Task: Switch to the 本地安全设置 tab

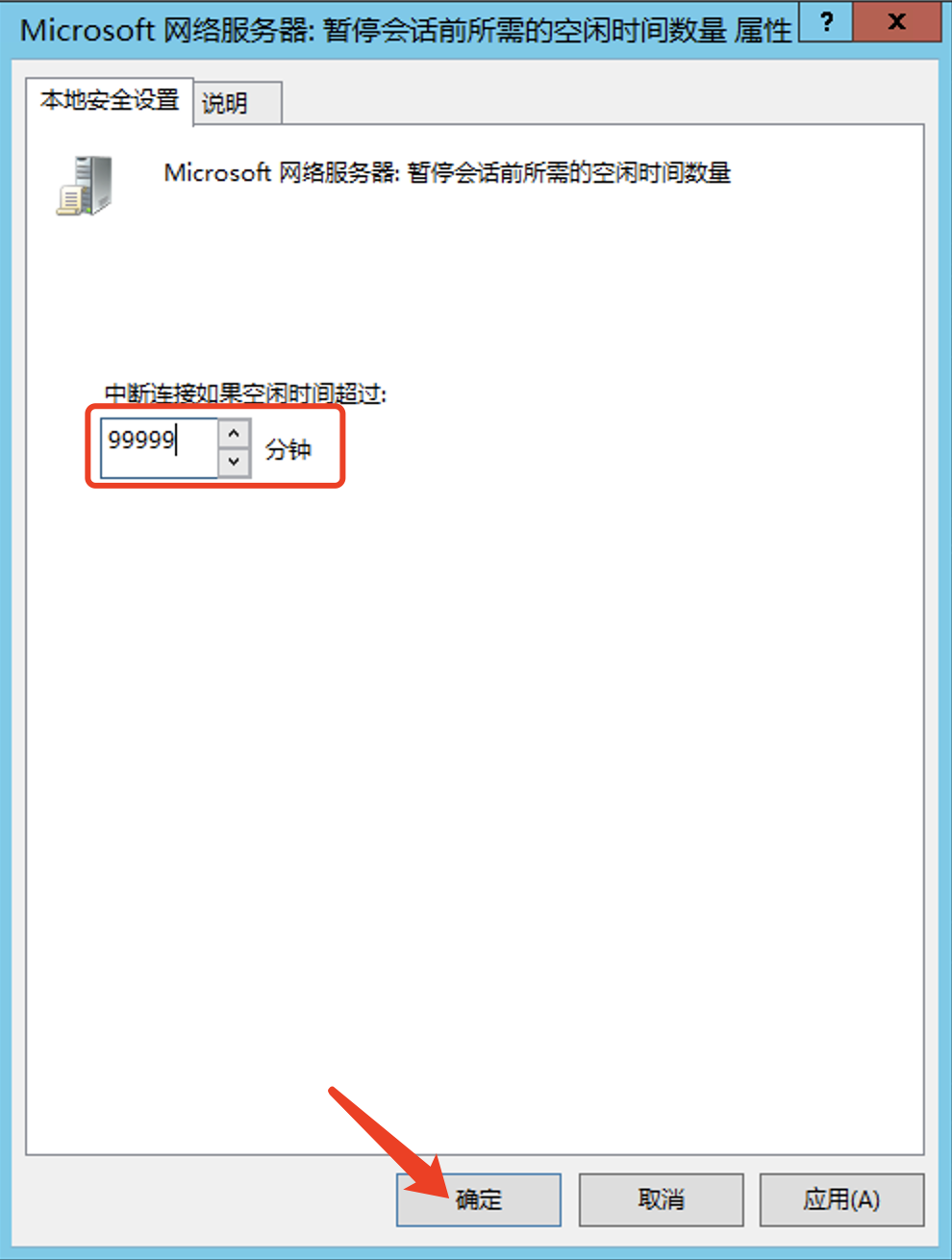Action: 110,100
